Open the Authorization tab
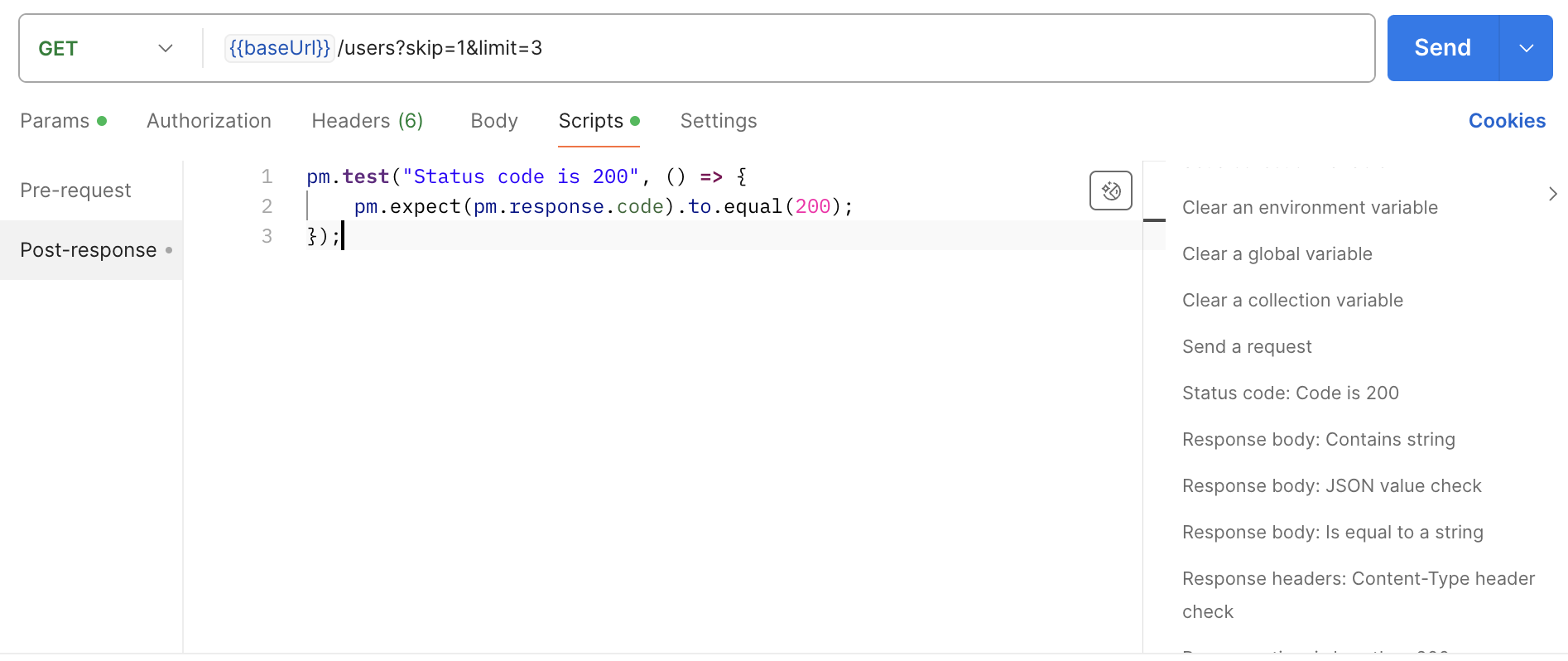The image size is (1568, 661). (x=209, y=121)
